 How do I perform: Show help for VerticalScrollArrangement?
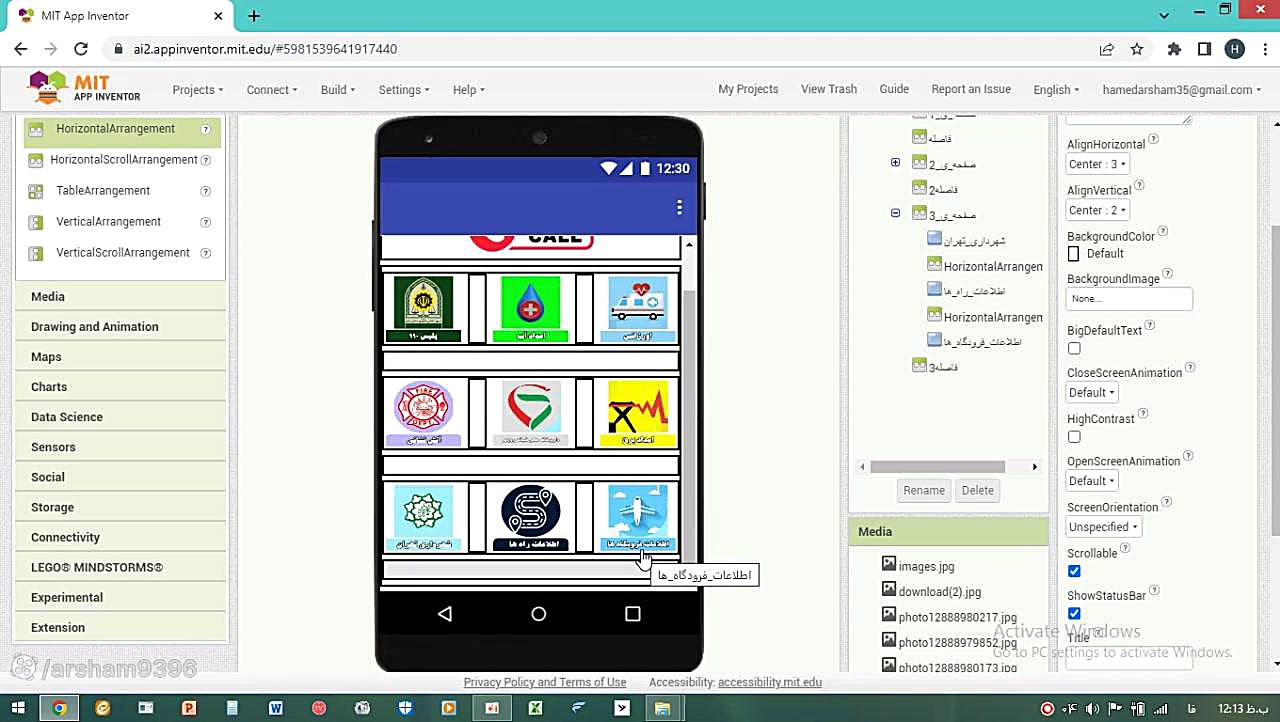[205, 253]
